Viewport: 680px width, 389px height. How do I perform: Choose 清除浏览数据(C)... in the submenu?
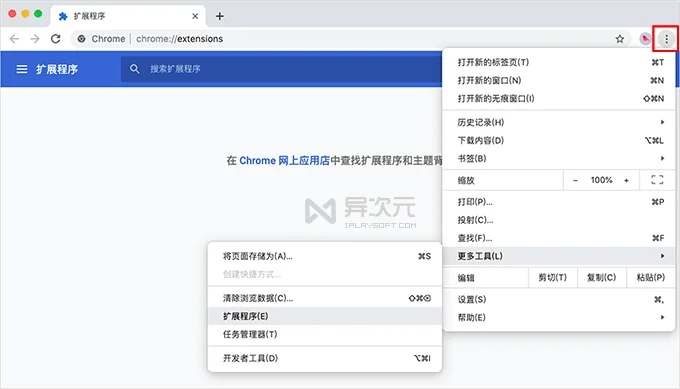pos(325,298)
